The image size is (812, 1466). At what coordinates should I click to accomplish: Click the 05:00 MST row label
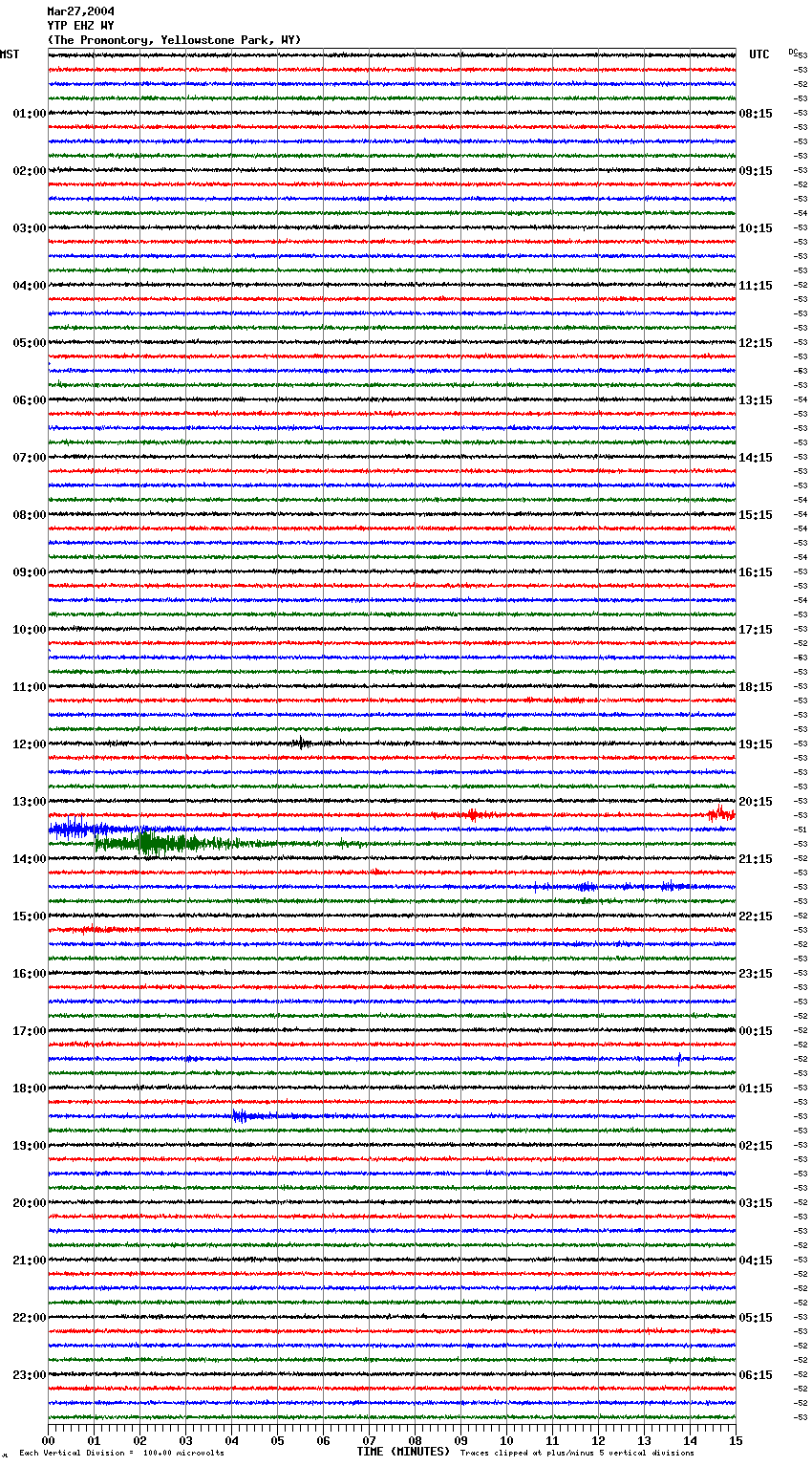point(29,343)
